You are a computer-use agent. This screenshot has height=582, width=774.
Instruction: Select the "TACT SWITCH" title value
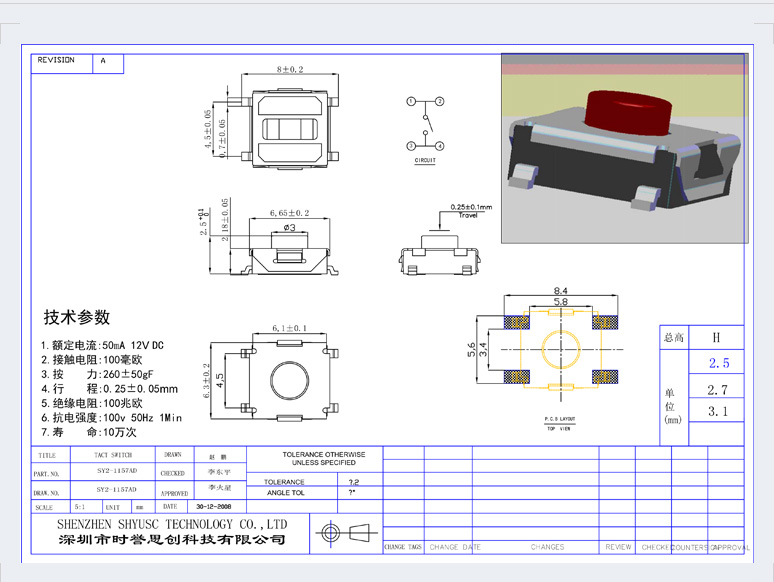tap(113, 455)
